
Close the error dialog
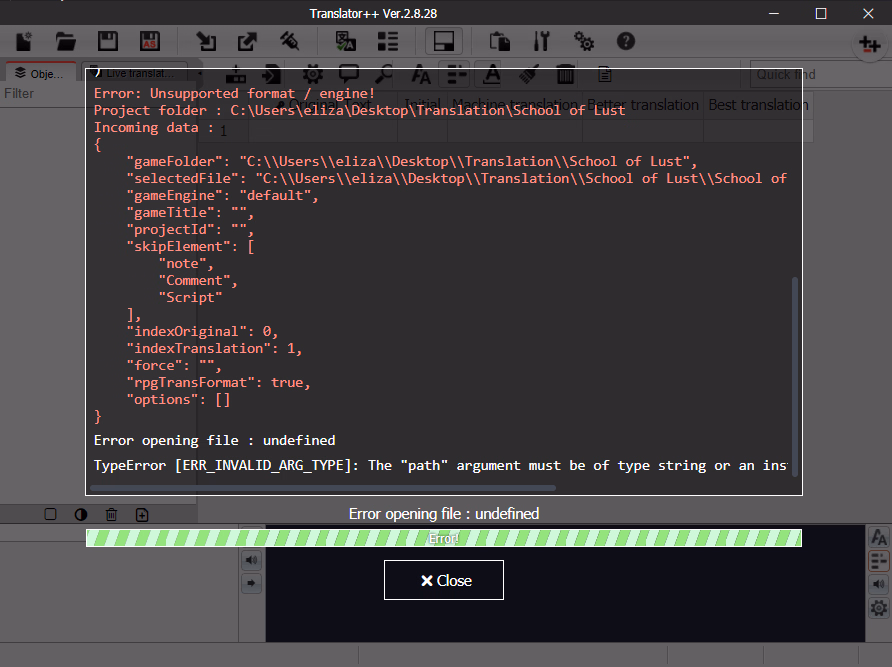click(x=444, y=580)
